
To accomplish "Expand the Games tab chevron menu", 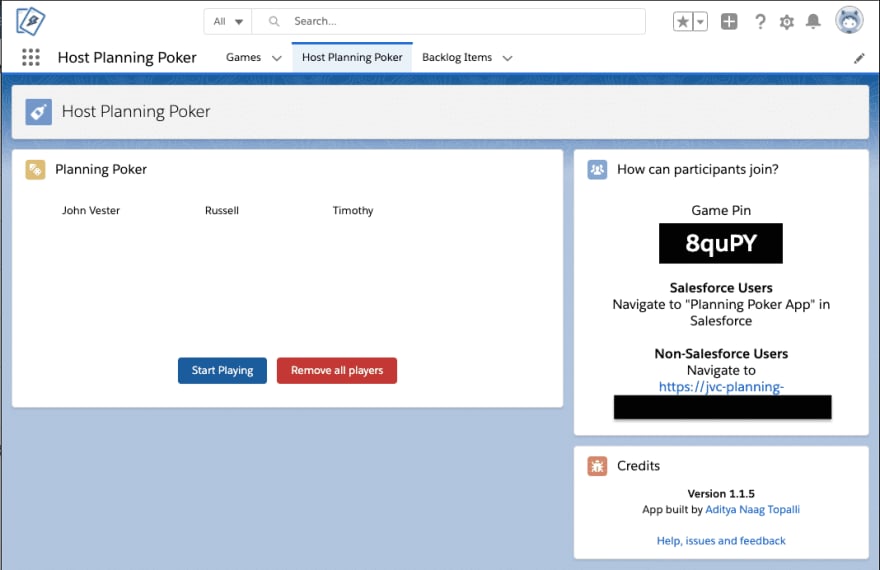I will point(277,58).
